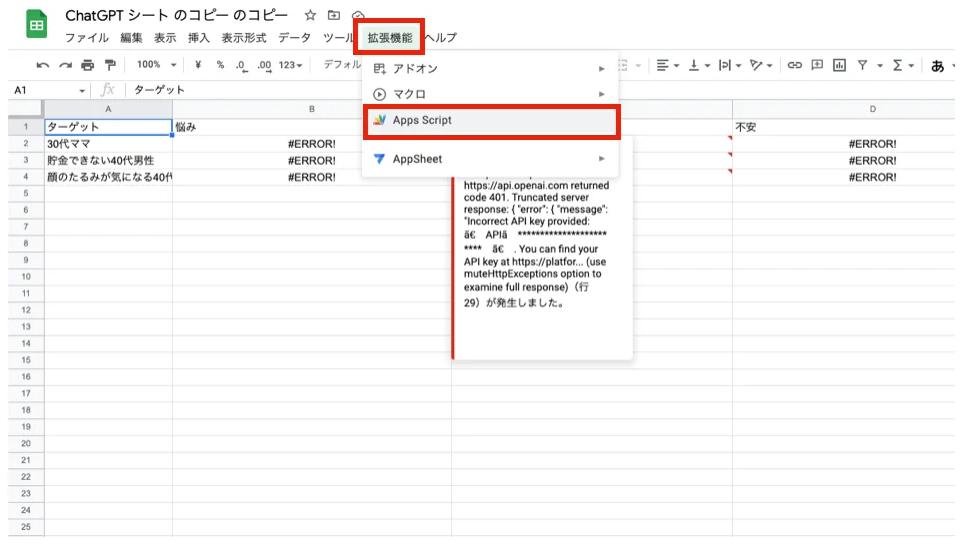Viewport: 969px width, 551px height.
Task: Decrease decimal places
Action: 242,65
